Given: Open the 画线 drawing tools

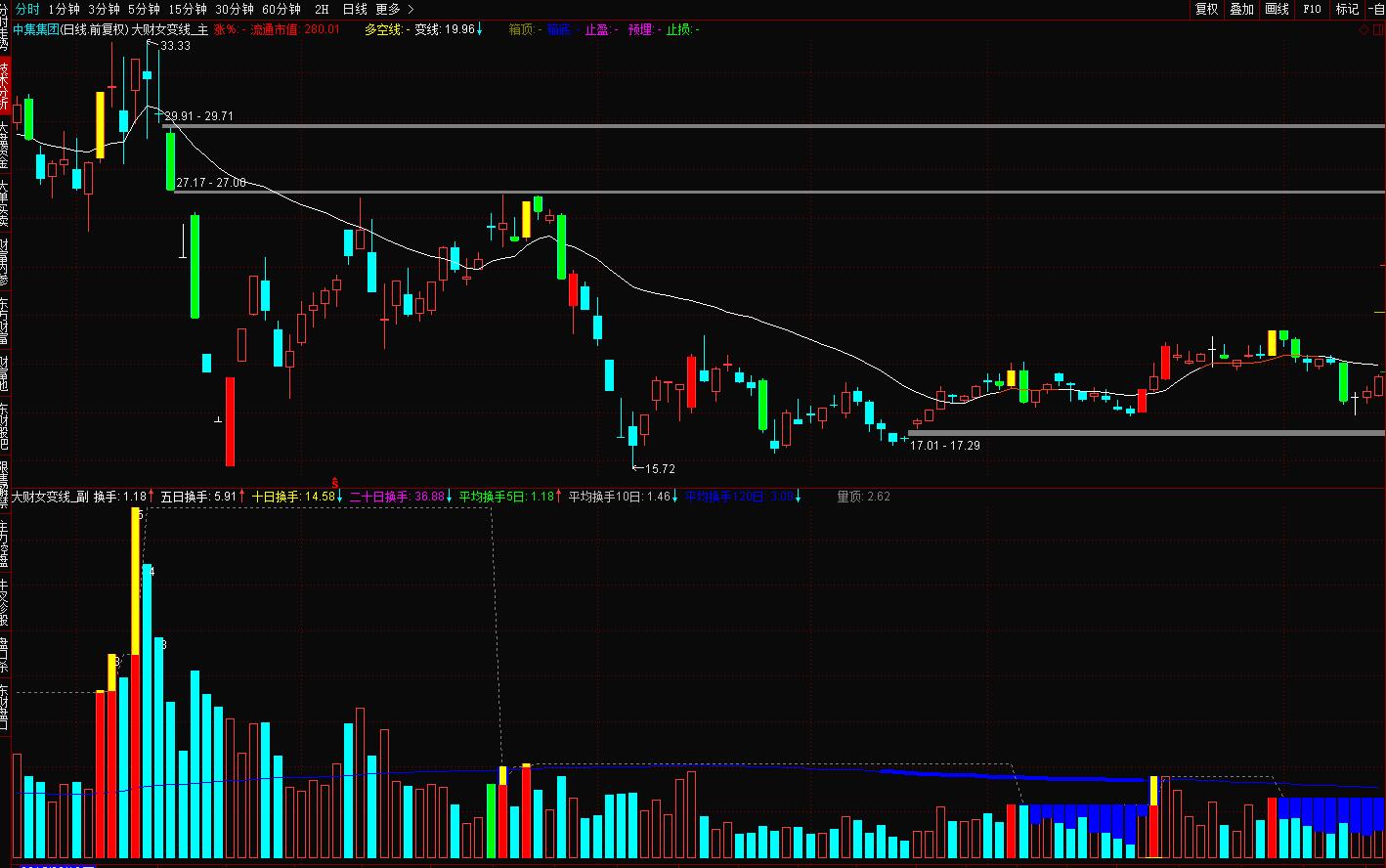Looking at the screenshot, I should pyautogui.click(x=1277, y=9).
